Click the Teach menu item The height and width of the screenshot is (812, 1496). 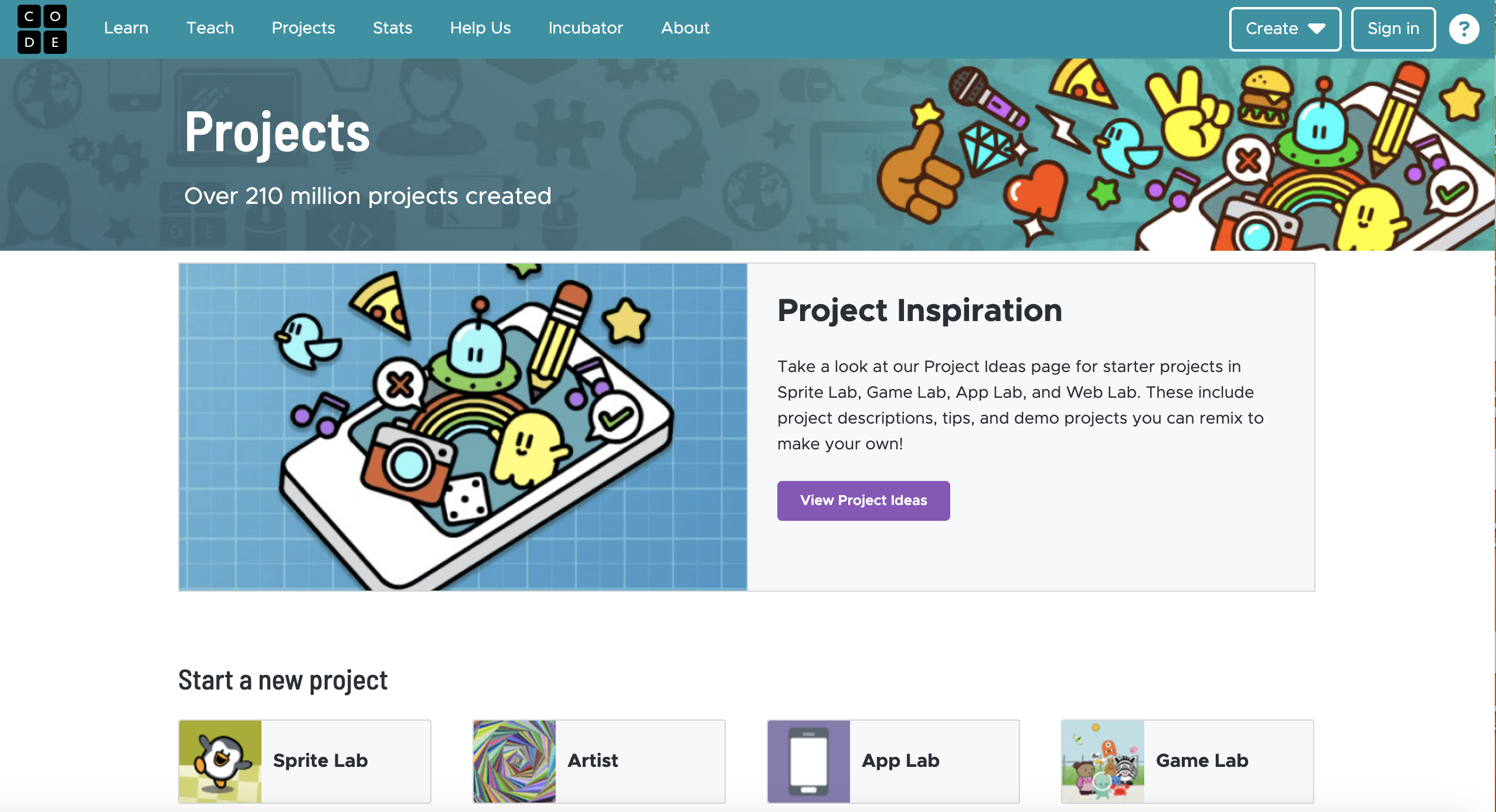[x=210, y=28]
